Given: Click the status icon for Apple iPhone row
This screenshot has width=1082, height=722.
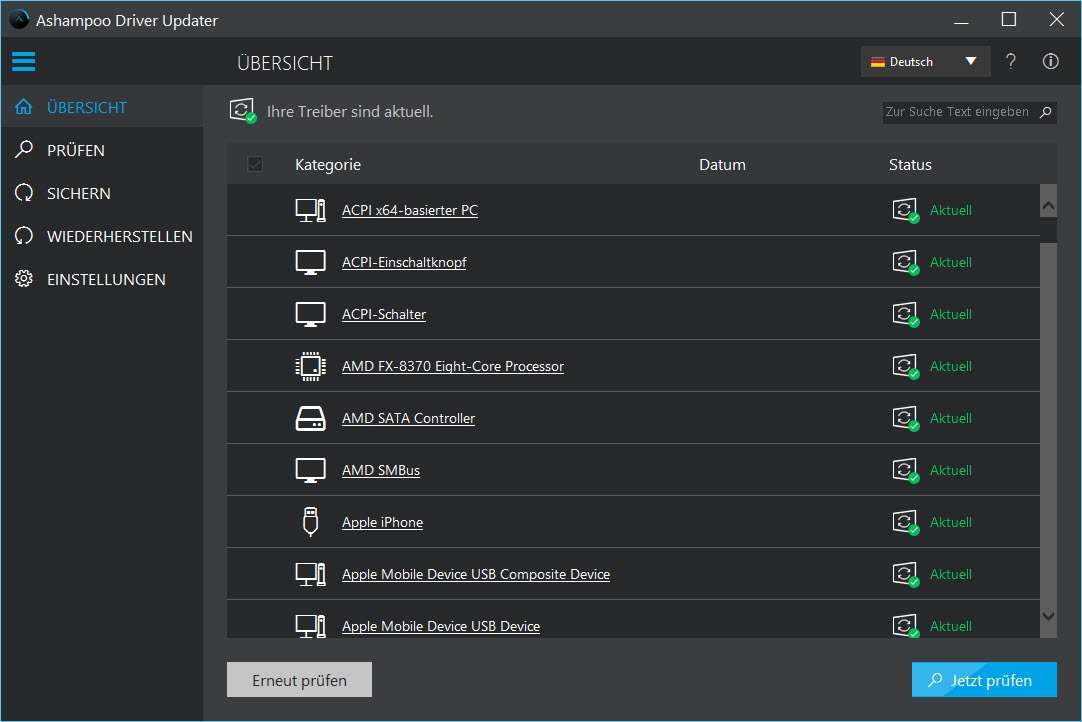Looking at the screenshot, I should 905,522.
